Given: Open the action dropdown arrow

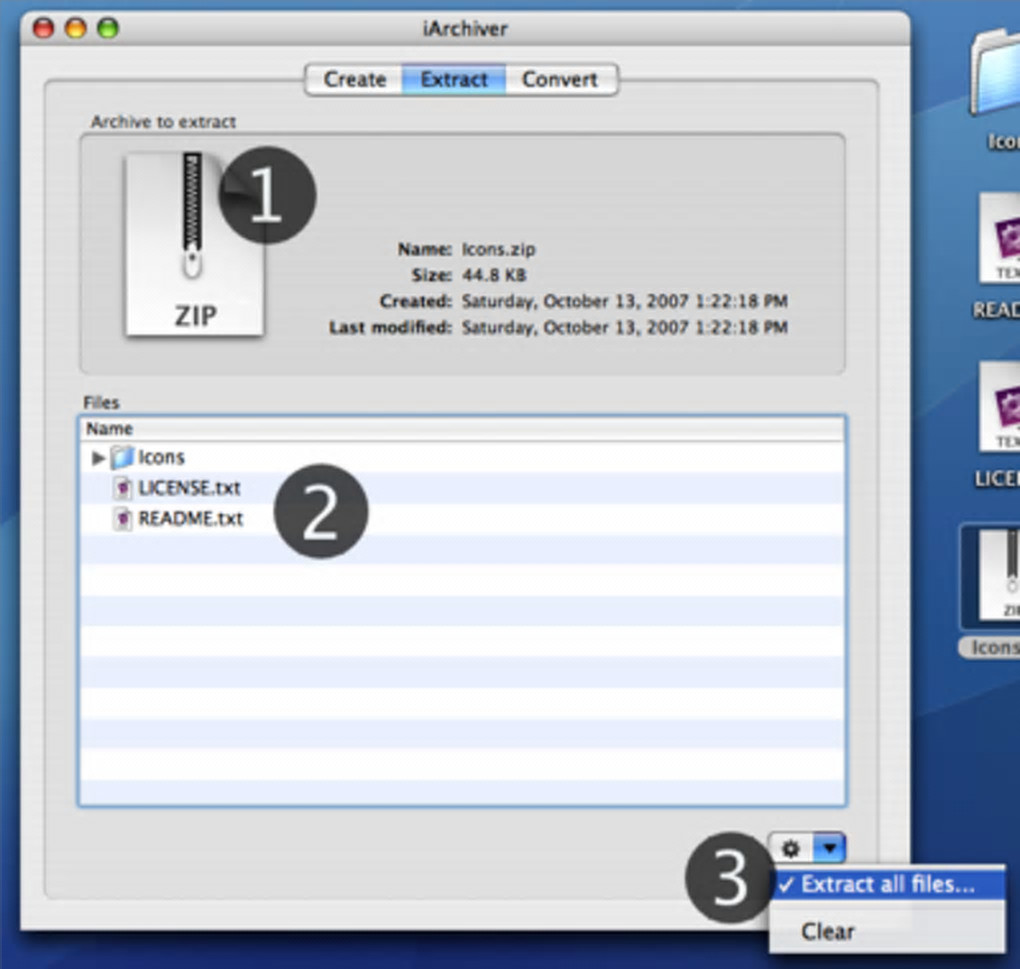Looking at the screenshot, I should point(829,849).
